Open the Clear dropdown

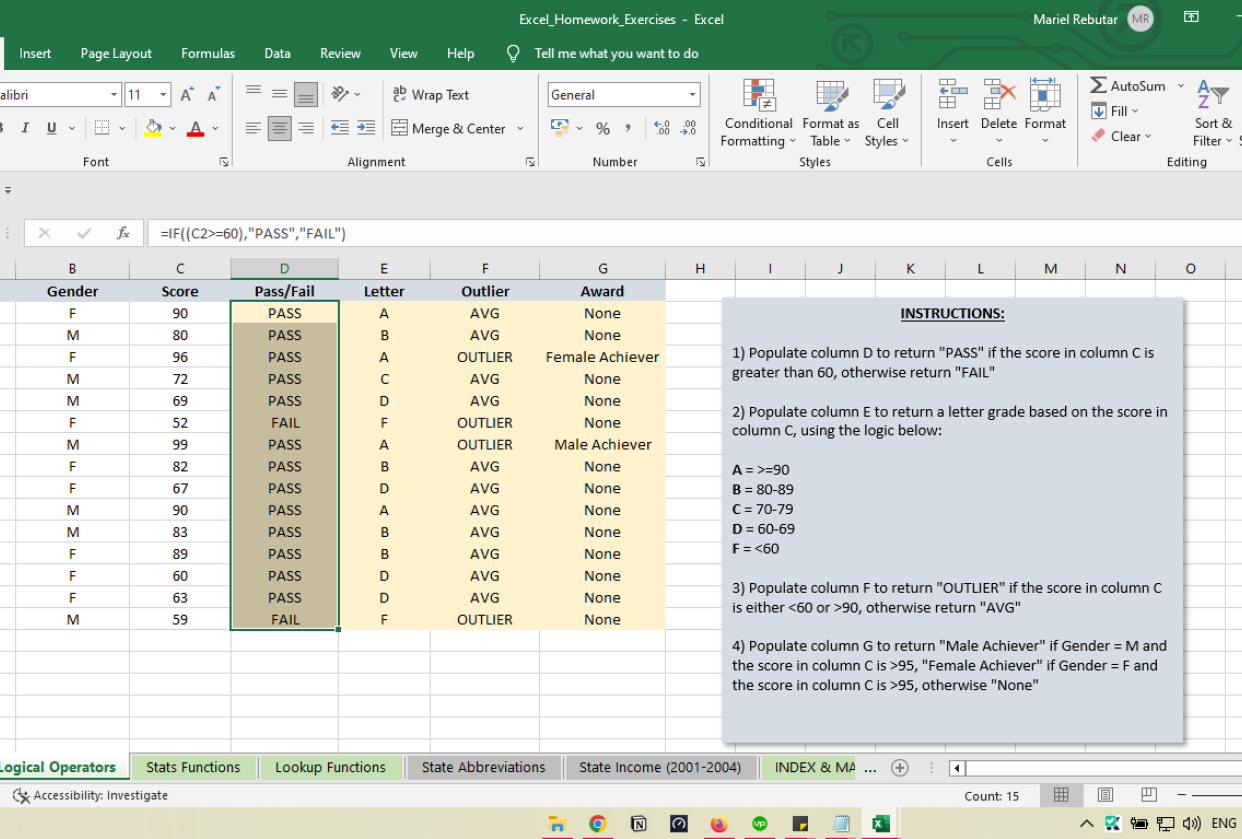pos(1121,136)
